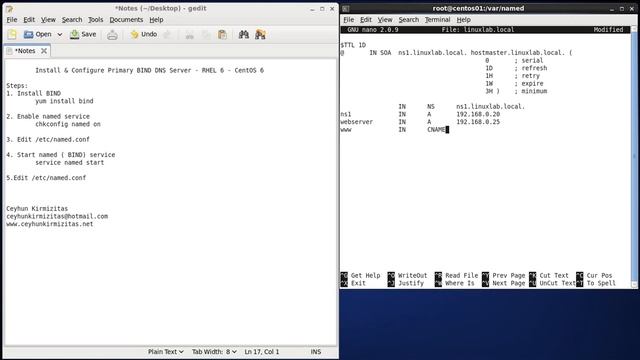Click the webserver hostname in nano

pyautogui.click(x=357, y=122)
